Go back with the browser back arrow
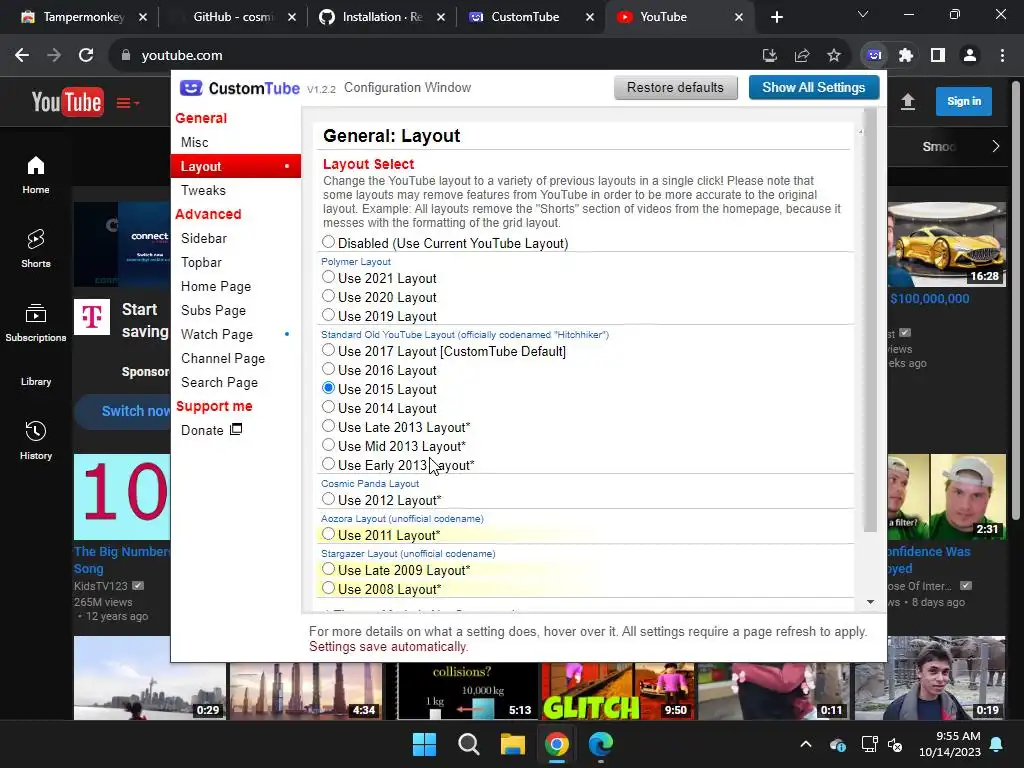Viewport: 1024px width, 768px height. [22, 56]
